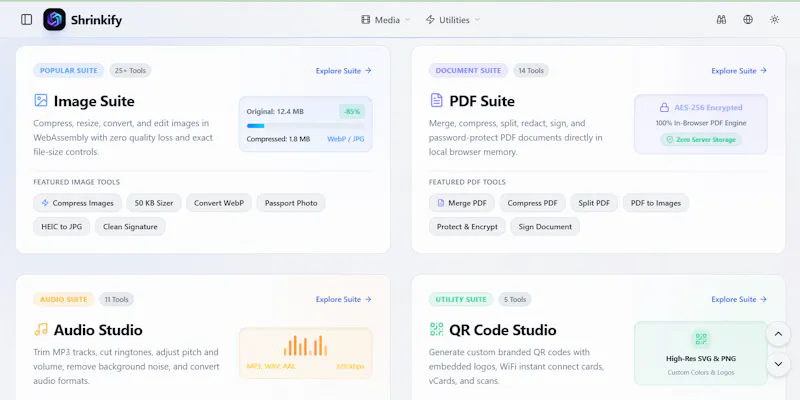Open Explore Suite for Audio Studio
Image resolution: width=800 pixels, height=400 pixels.
[x=343, y=299]
